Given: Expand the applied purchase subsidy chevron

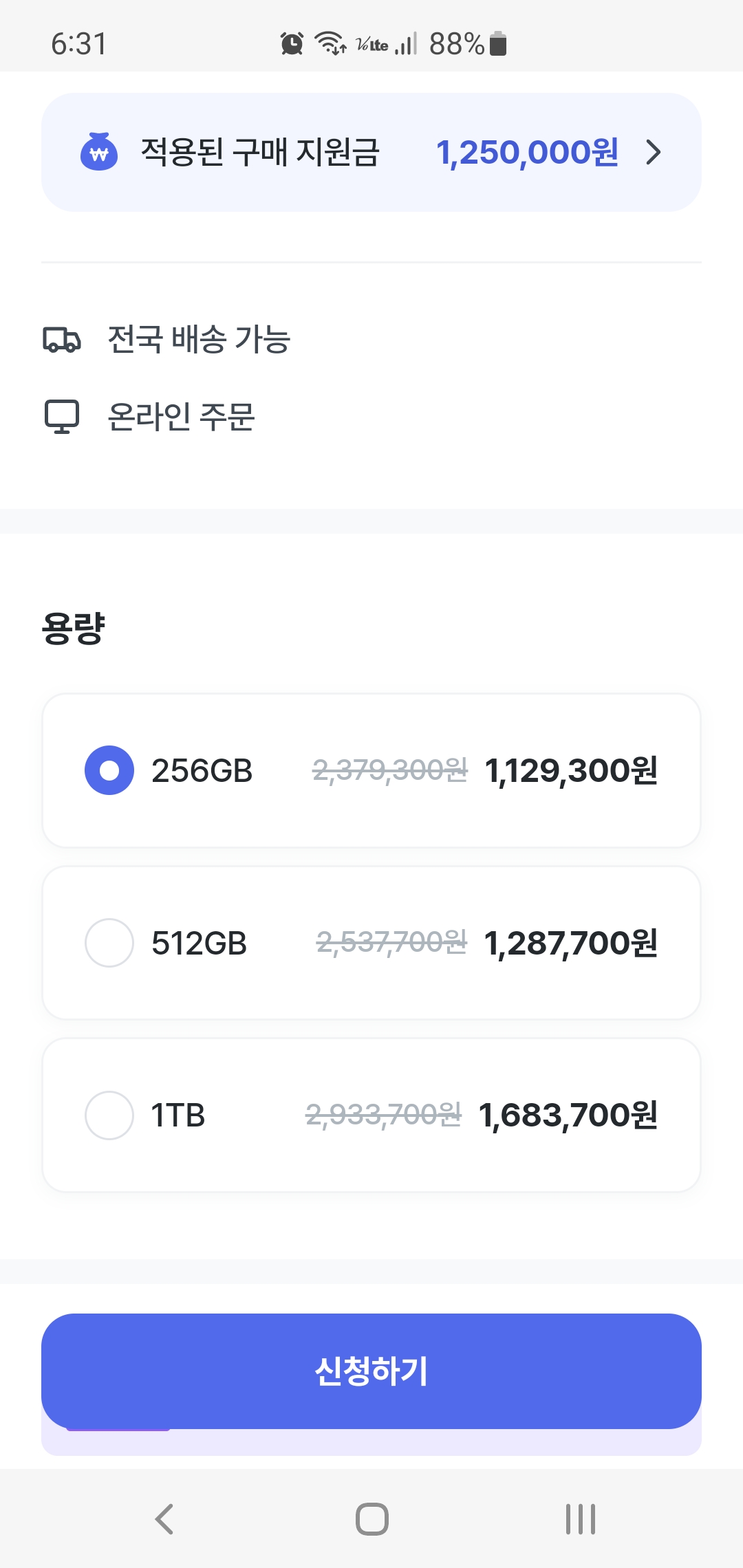Looking at the screenshot, I should 654,152.
